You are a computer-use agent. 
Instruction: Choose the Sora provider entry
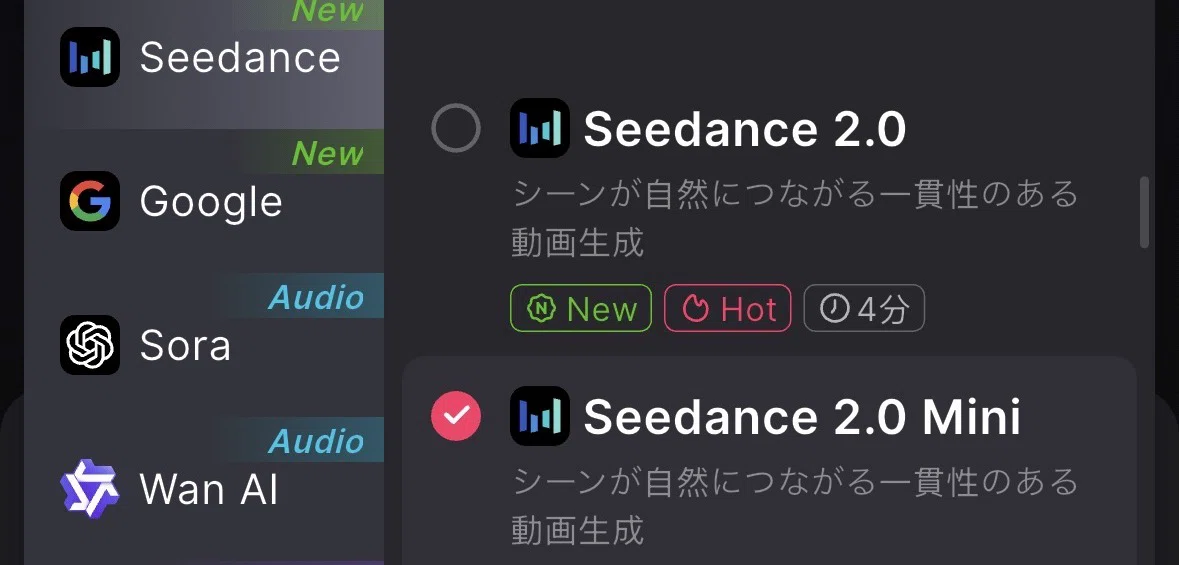pyautogui.click(x=204, y=345)
